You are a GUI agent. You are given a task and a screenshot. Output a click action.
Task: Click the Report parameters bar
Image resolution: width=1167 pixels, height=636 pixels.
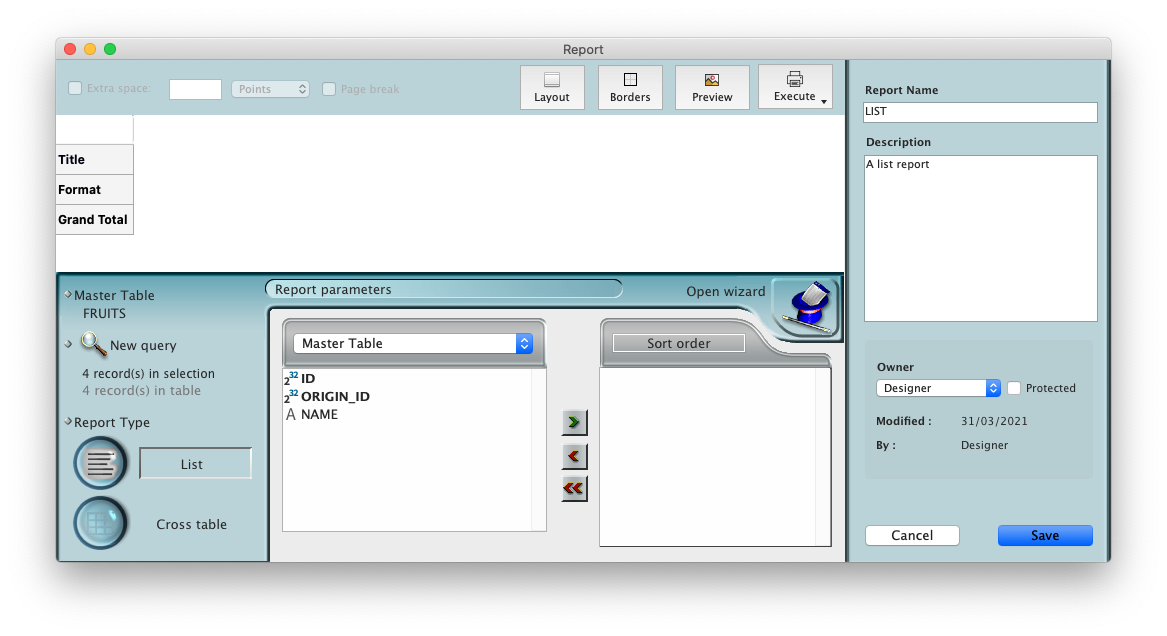click(x=444, y=289)
